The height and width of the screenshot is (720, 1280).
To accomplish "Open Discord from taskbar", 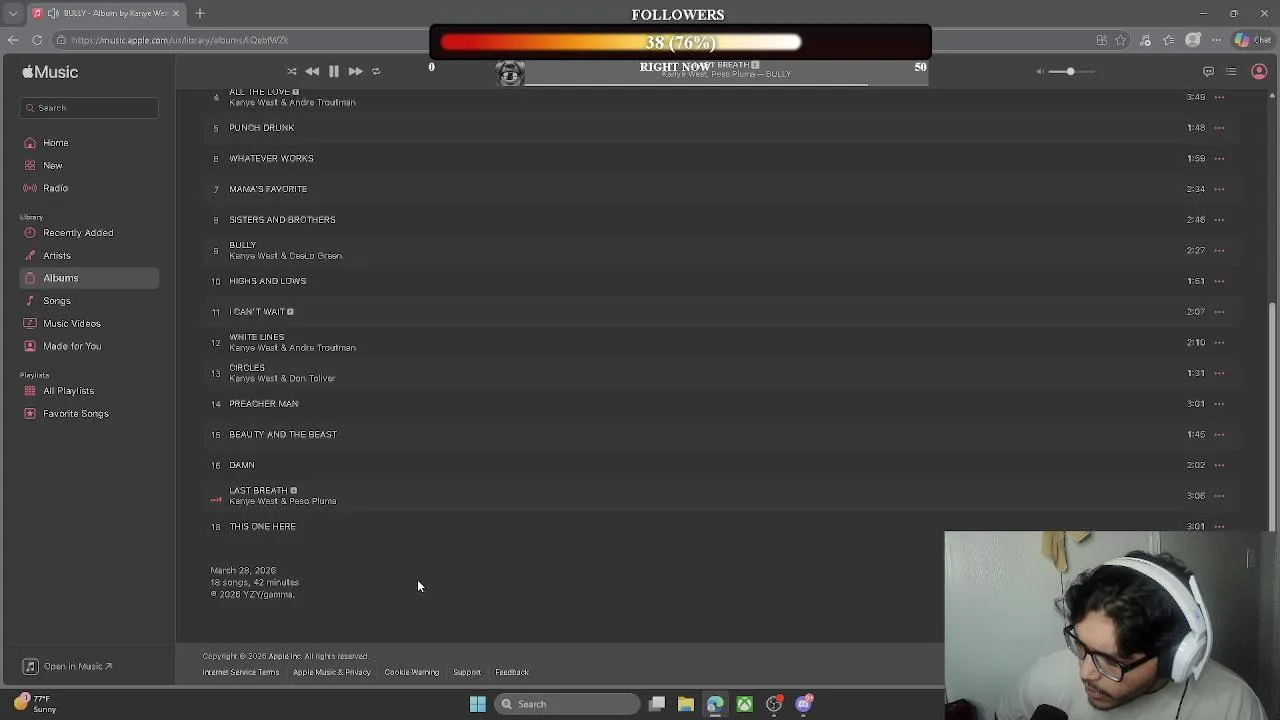I will 804,704.
